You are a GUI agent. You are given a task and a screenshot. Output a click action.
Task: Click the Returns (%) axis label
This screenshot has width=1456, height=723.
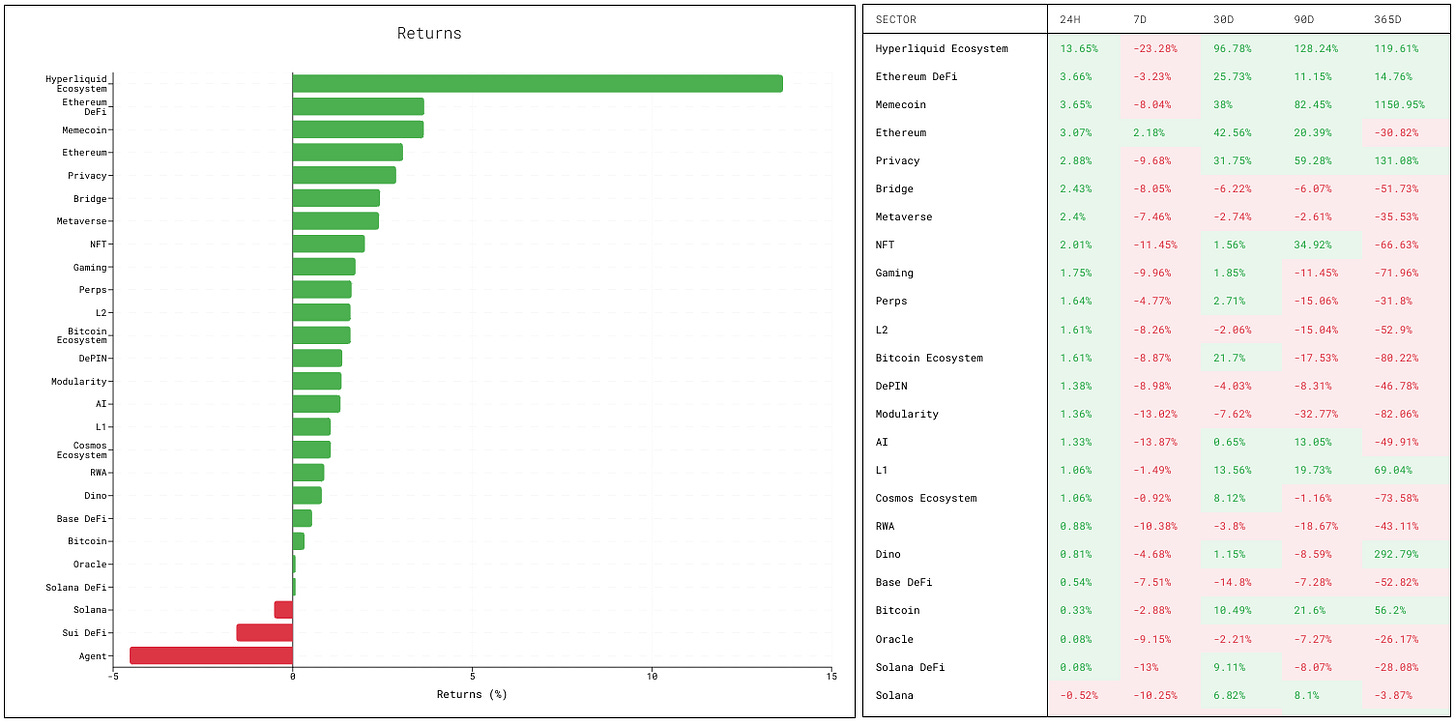click(x=472, y=693)
